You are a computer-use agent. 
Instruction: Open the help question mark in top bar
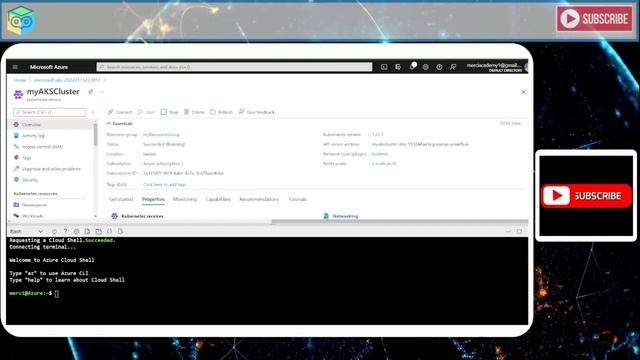coord(439,67)
